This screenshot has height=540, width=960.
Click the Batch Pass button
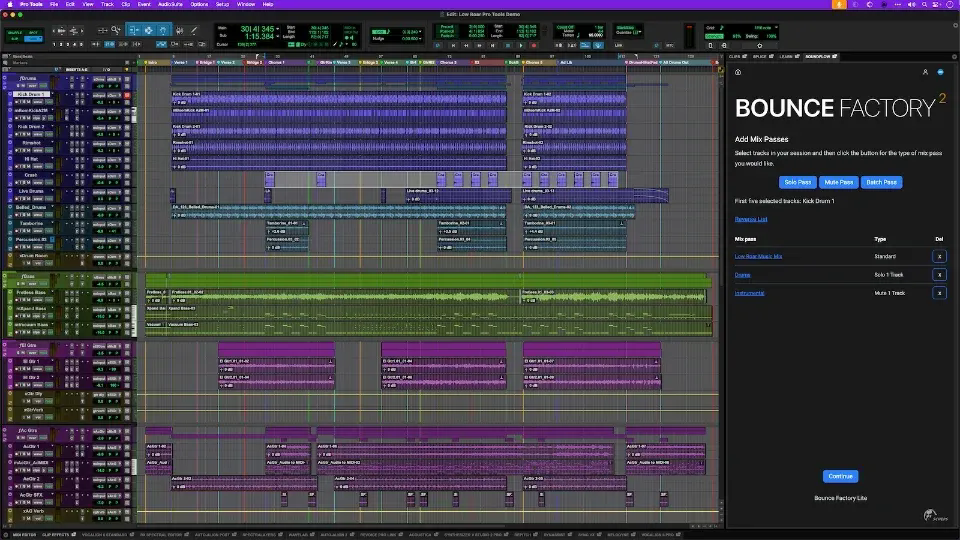[883, 182]
